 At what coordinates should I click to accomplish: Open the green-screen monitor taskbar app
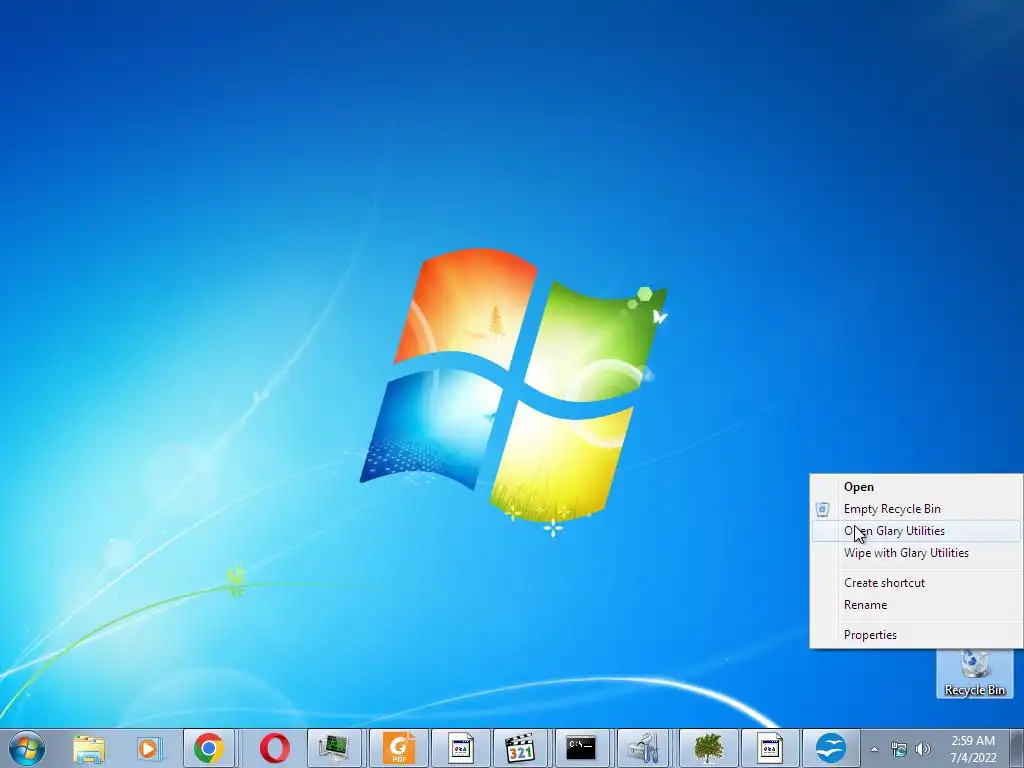click(x=334, y=748)
